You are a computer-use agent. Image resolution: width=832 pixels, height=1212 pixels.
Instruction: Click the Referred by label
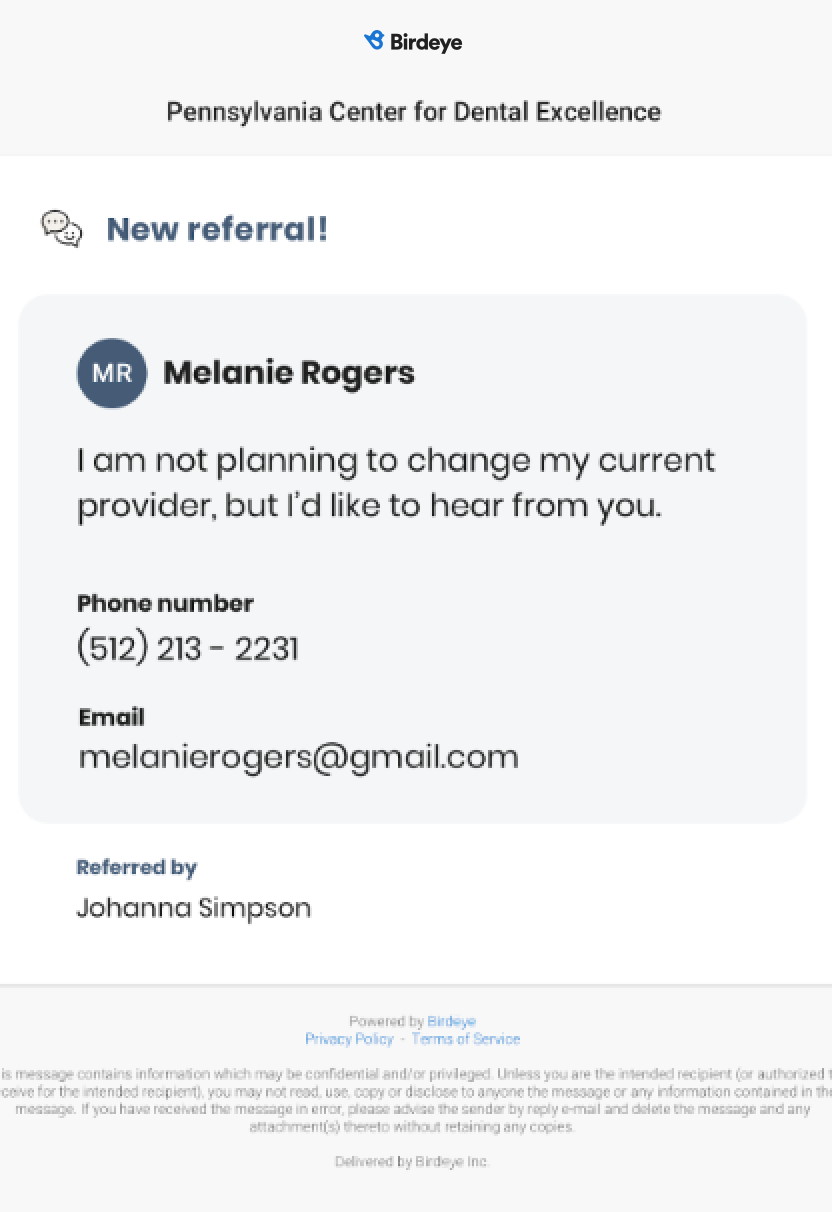click(136, 867)
